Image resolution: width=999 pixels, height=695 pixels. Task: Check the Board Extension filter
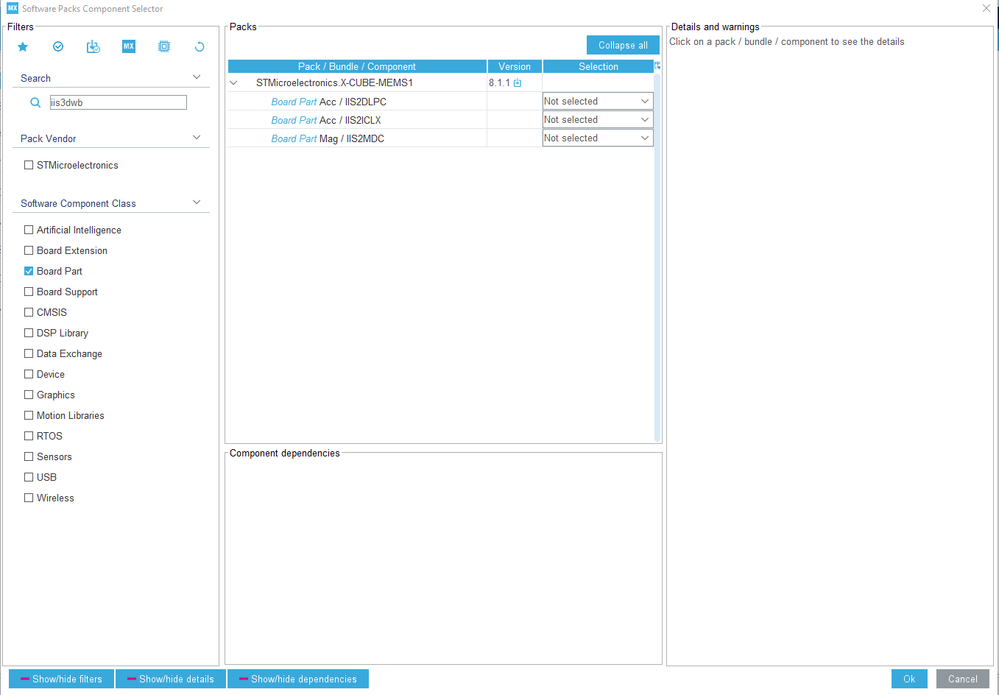[29, 250]
